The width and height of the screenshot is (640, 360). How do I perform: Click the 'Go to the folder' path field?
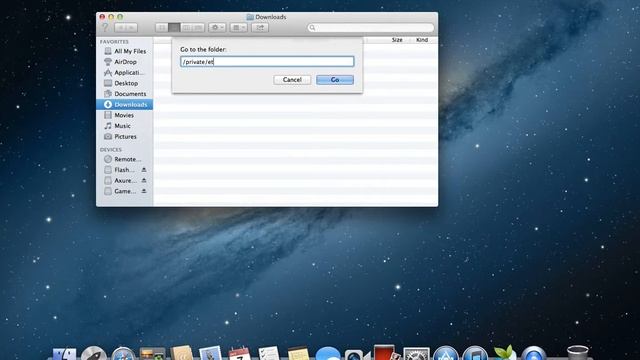(x=267, y=62)
